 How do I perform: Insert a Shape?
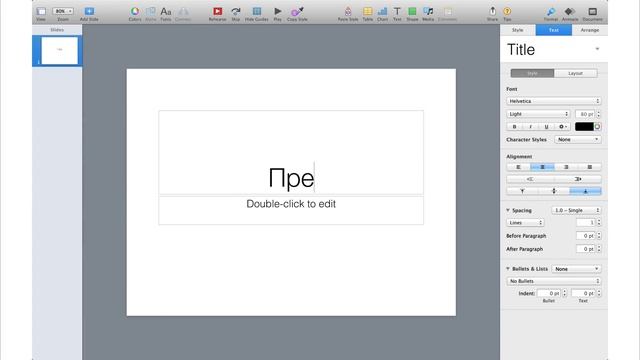412,11
